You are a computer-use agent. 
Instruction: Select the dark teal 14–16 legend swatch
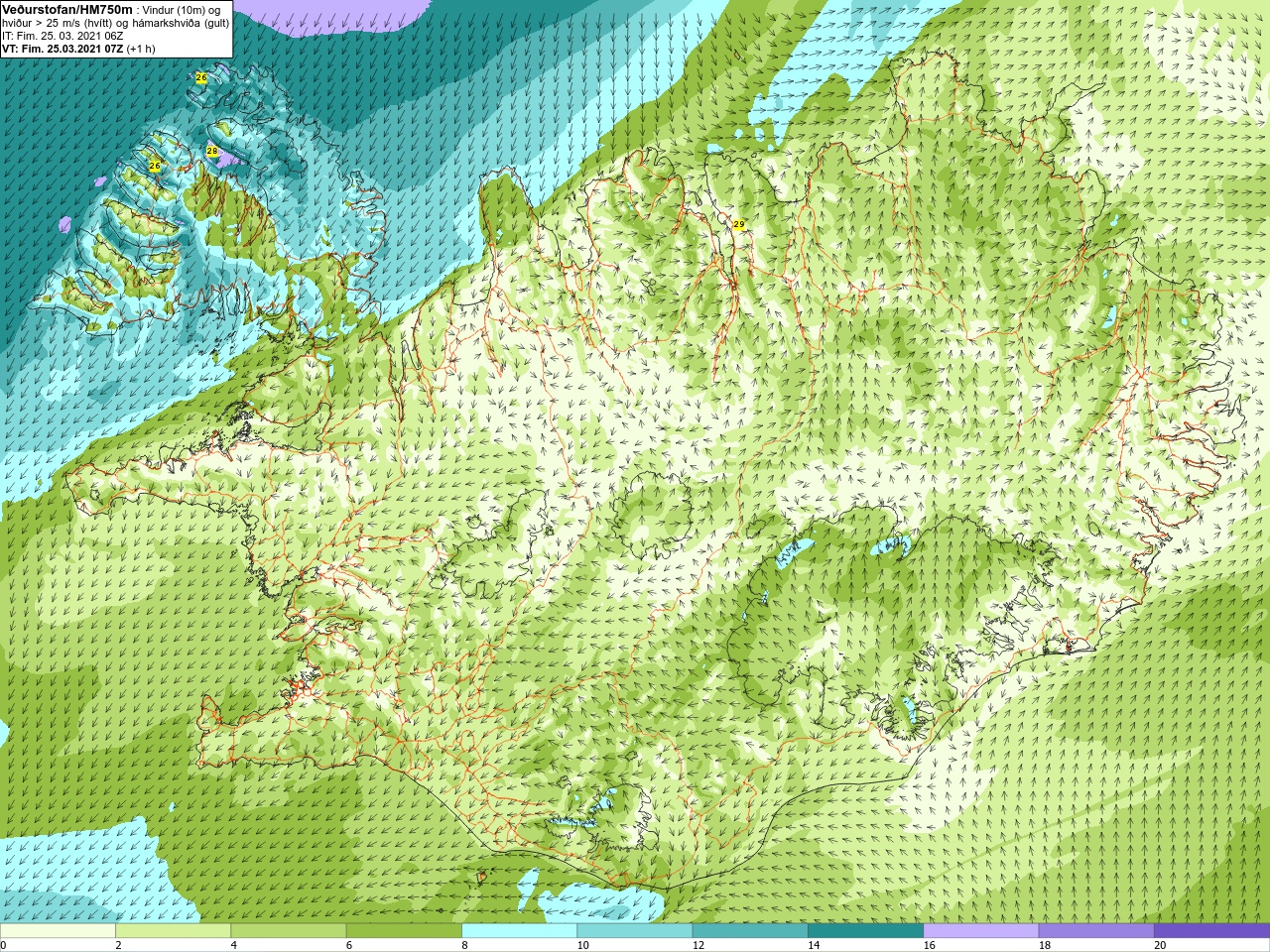pos(865,931)
